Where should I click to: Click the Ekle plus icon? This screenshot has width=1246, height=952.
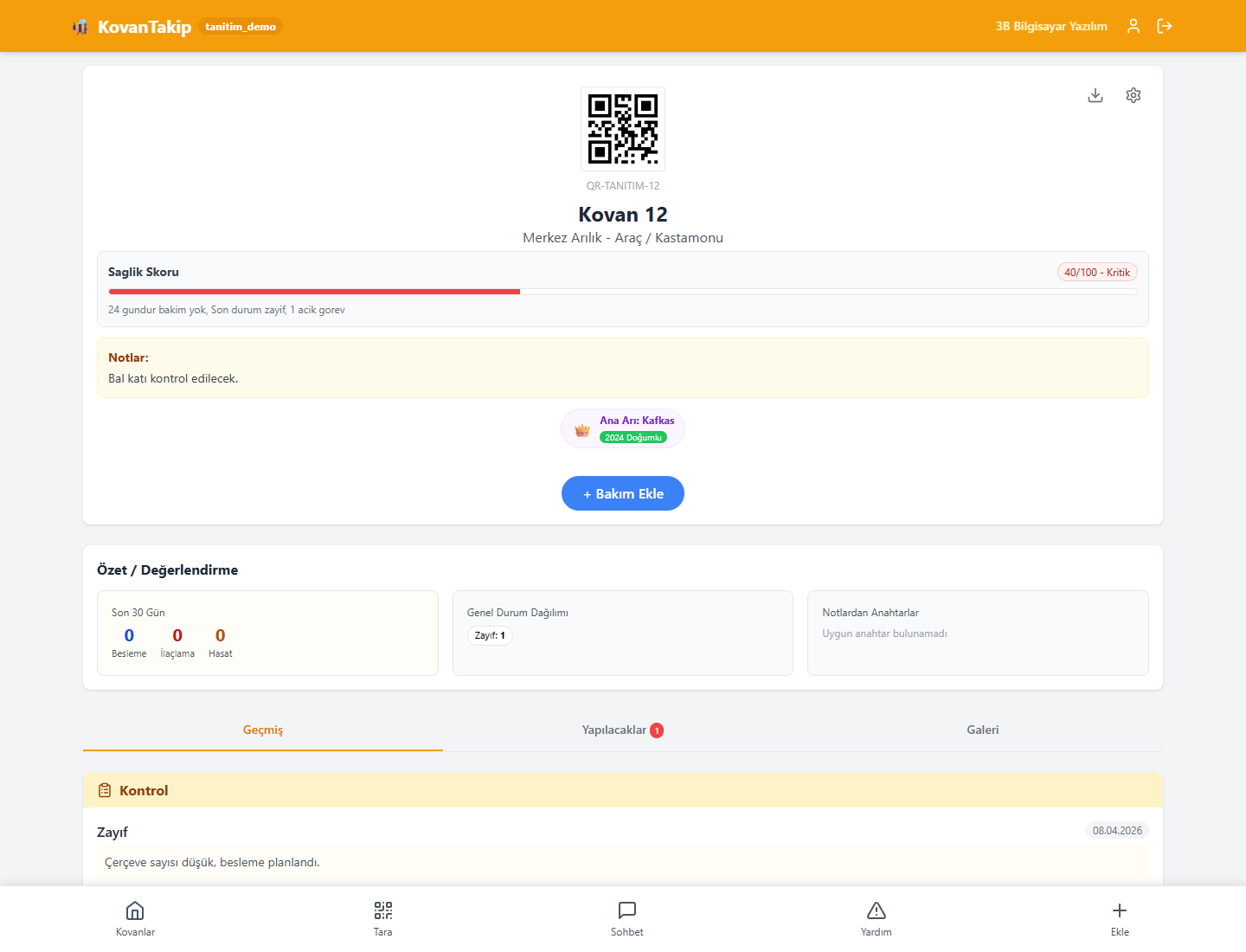(x=1120, y=910)
